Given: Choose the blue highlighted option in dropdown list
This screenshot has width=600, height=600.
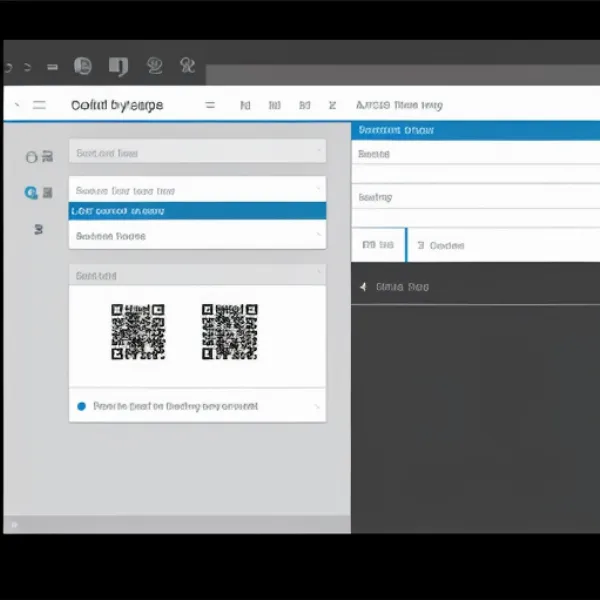Looking at the screenshot, I should [x=197, y=211].
